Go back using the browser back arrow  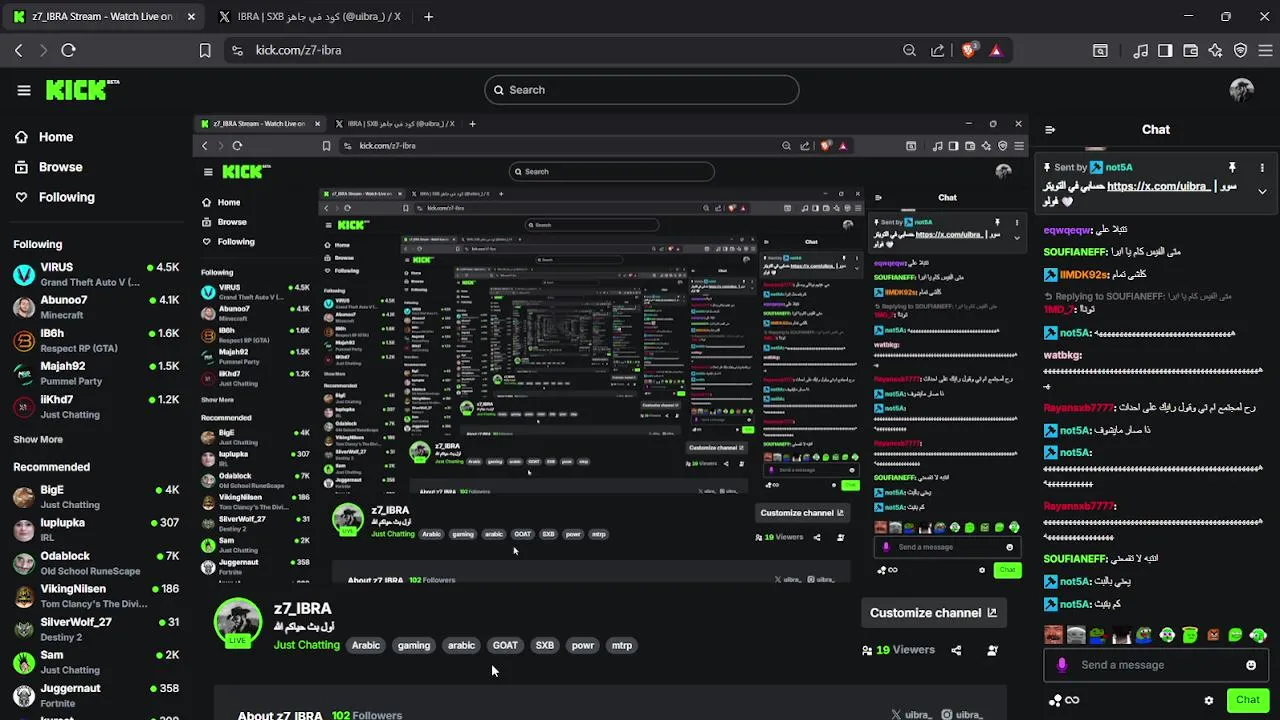(18, 50)
